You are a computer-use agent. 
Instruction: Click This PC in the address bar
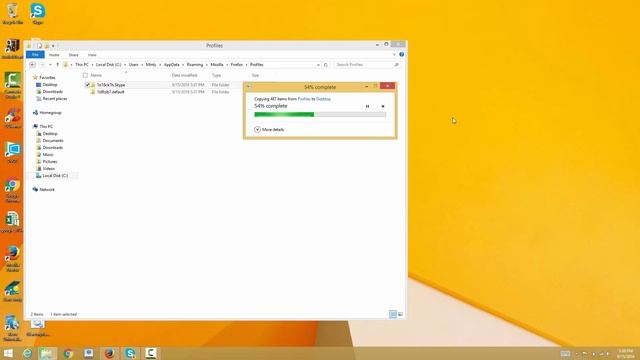click(82, 65)
